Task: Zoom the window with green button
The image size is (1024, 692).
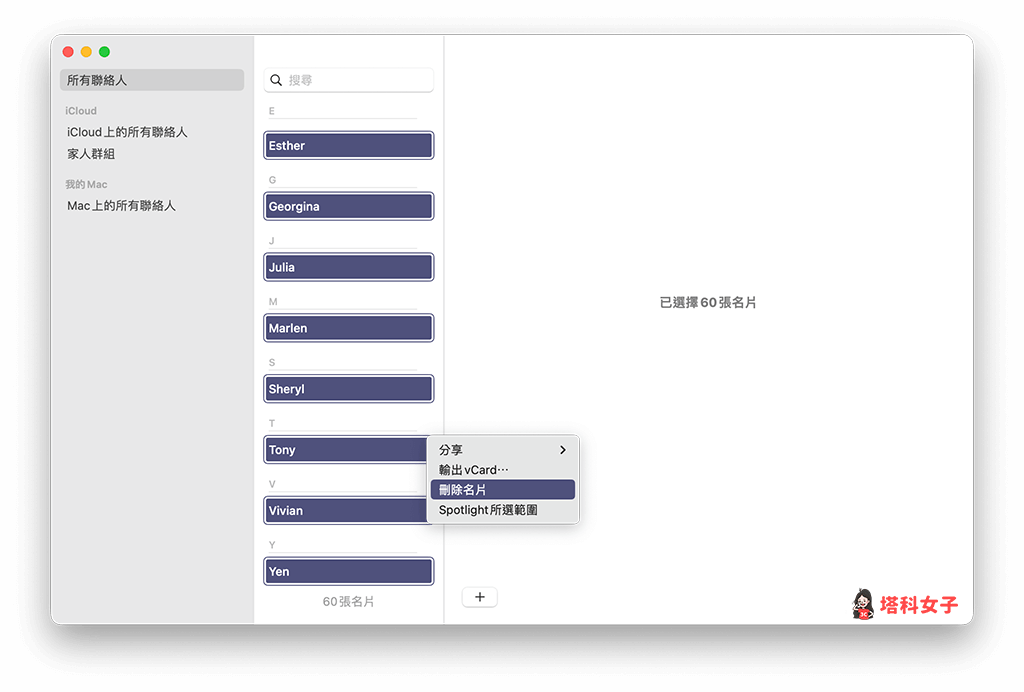Action: [104, 52]
